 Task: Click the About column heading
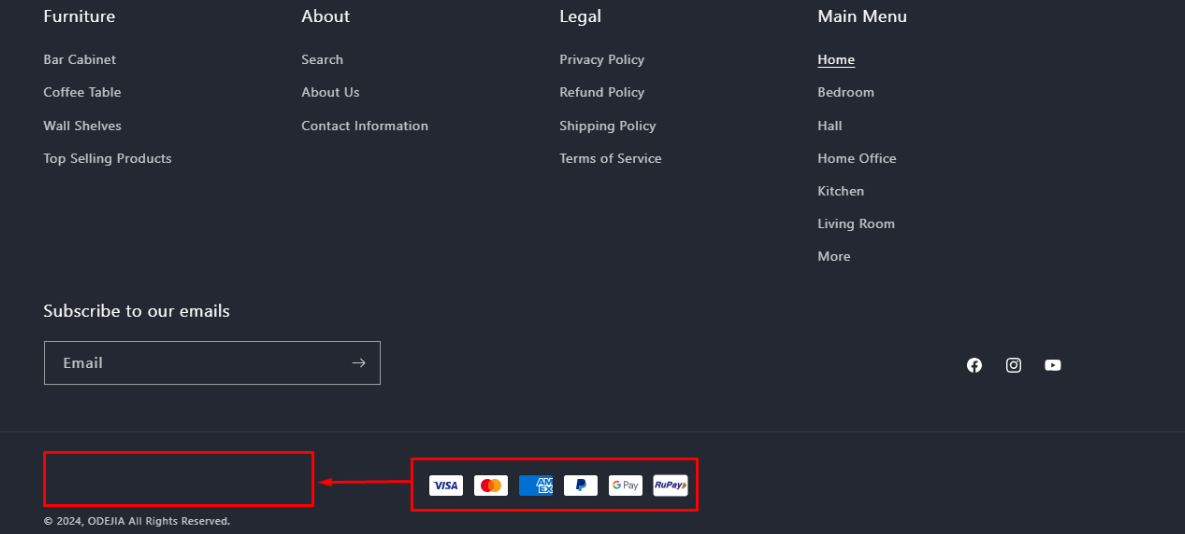(326, 16)
